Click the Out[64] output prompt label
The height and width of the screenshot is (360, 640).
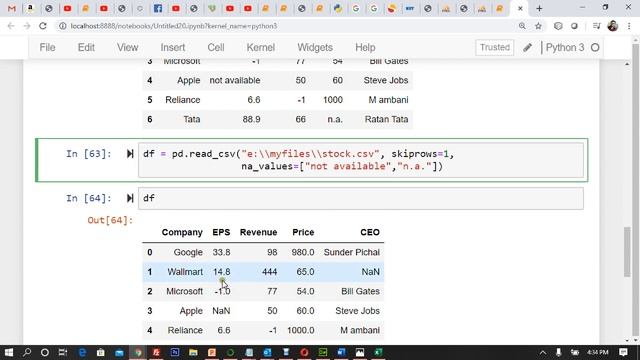point(110,220)
